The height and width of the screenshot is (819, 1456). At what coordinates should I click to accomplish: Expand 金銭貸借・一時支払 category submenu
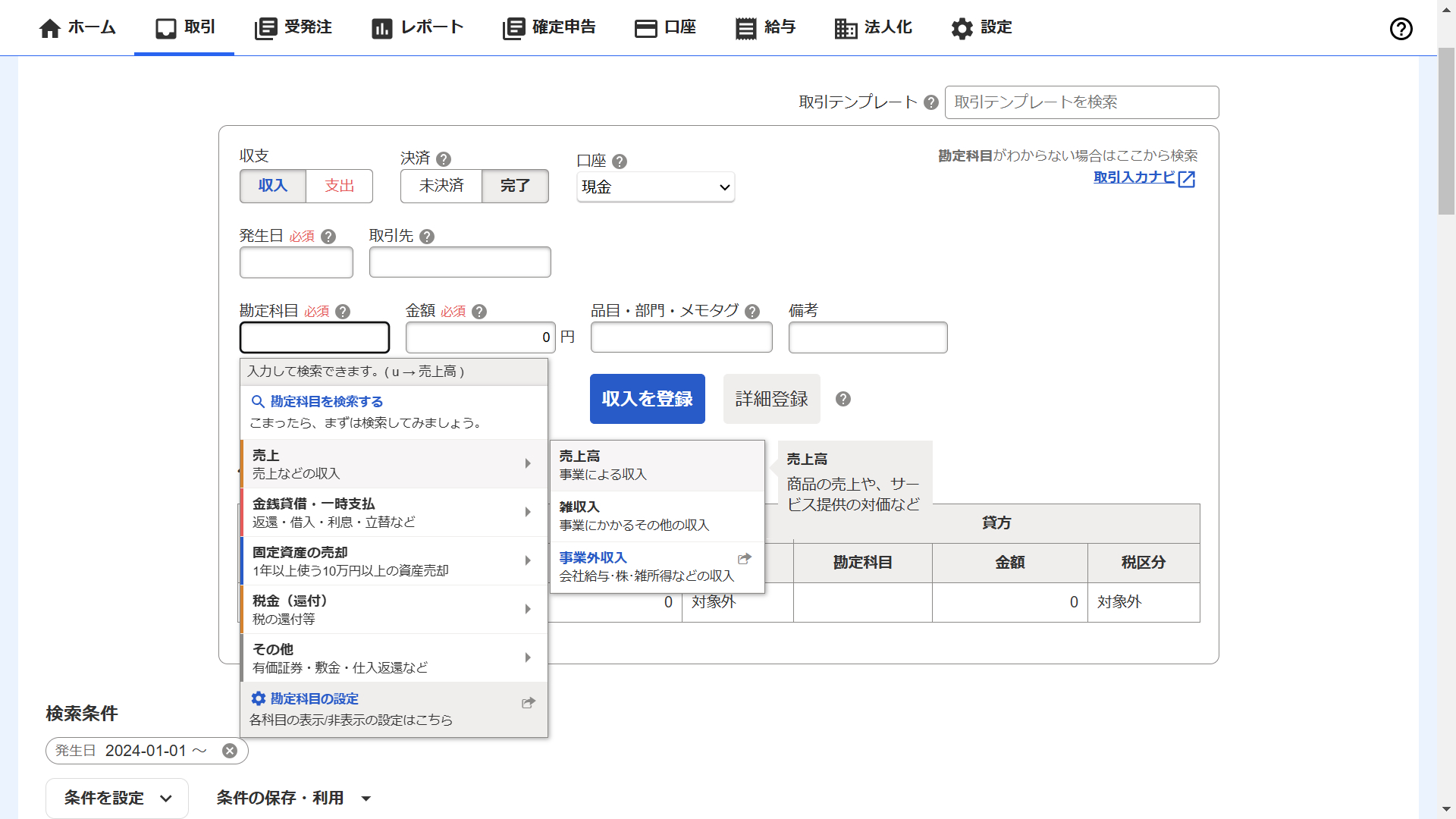point(393,513)
